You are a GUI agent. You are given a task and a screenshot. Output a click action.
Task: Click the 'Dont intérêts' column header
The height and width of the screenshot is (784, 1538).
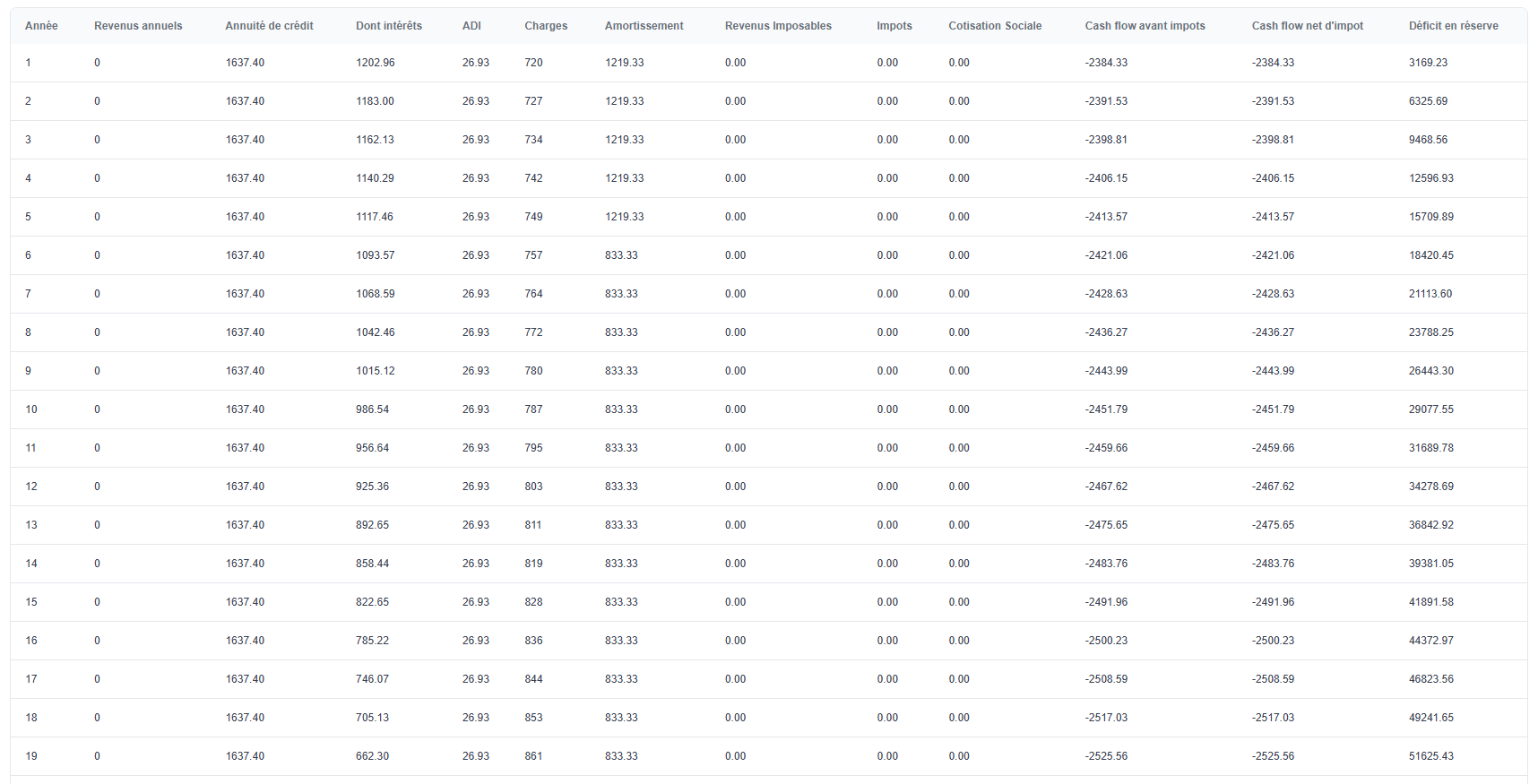click(388, 26)
